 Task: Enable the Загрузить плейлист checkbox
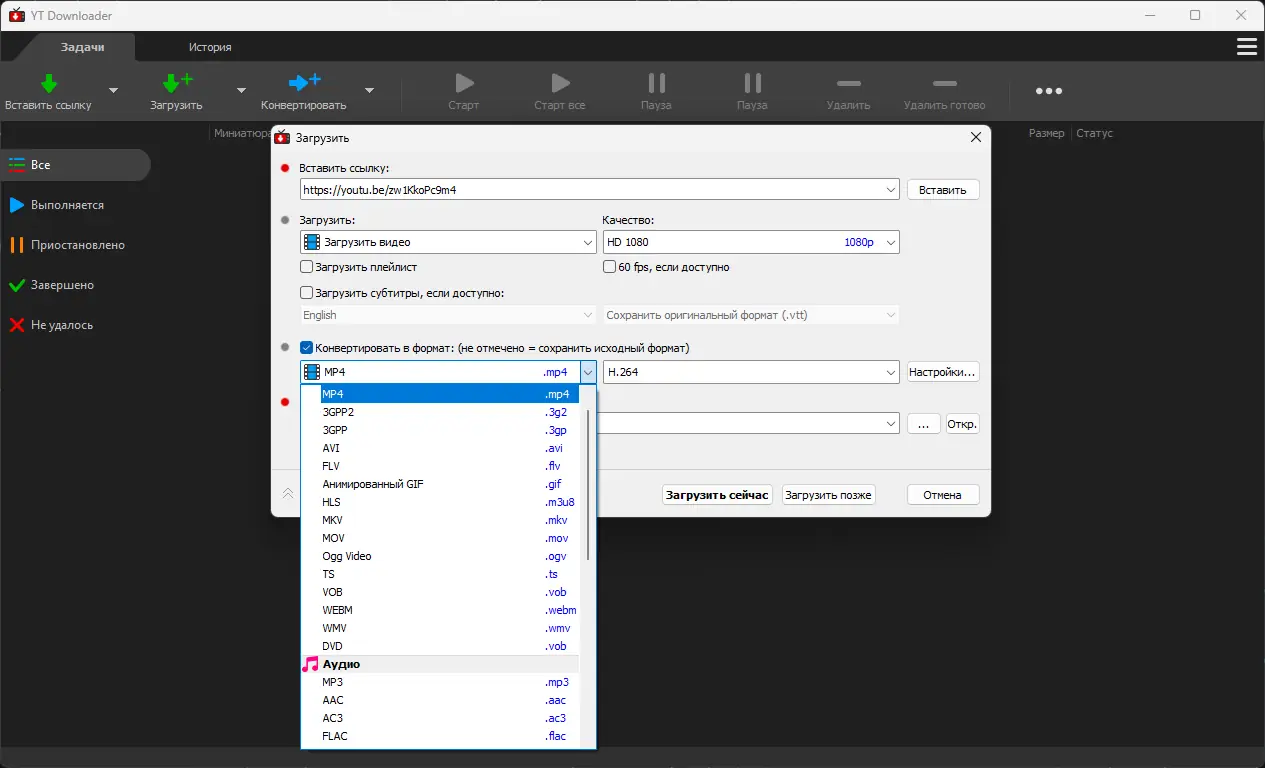[x=306, y=267]
